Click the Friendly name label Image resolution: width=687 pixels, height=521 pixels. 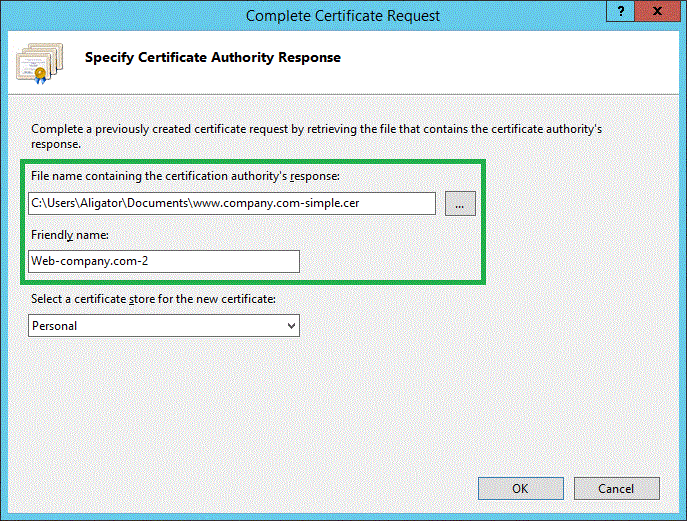click(x=69, y=234)
